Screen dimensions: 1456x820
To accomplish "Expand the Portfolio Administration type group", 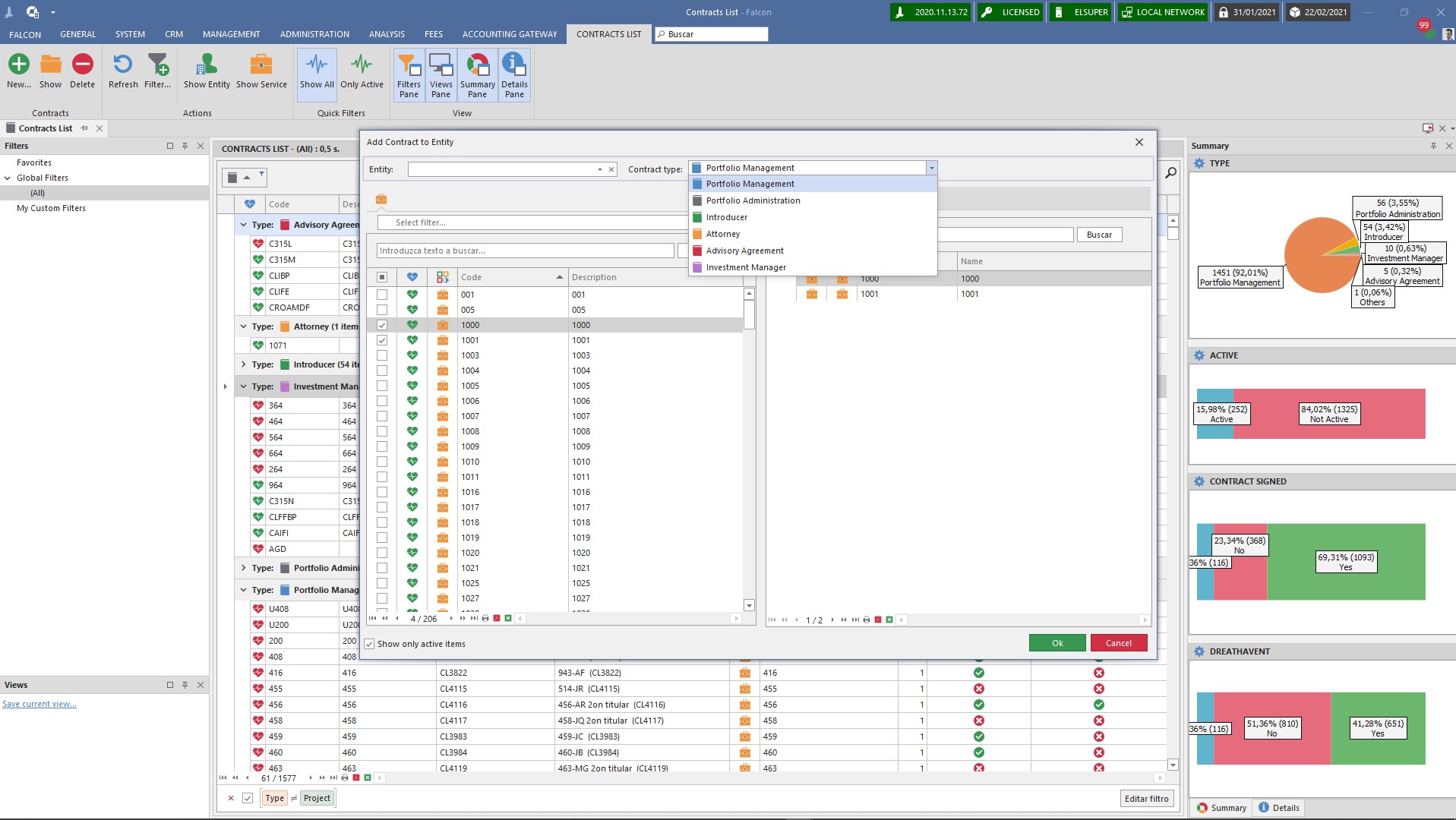I will point(243,568).
